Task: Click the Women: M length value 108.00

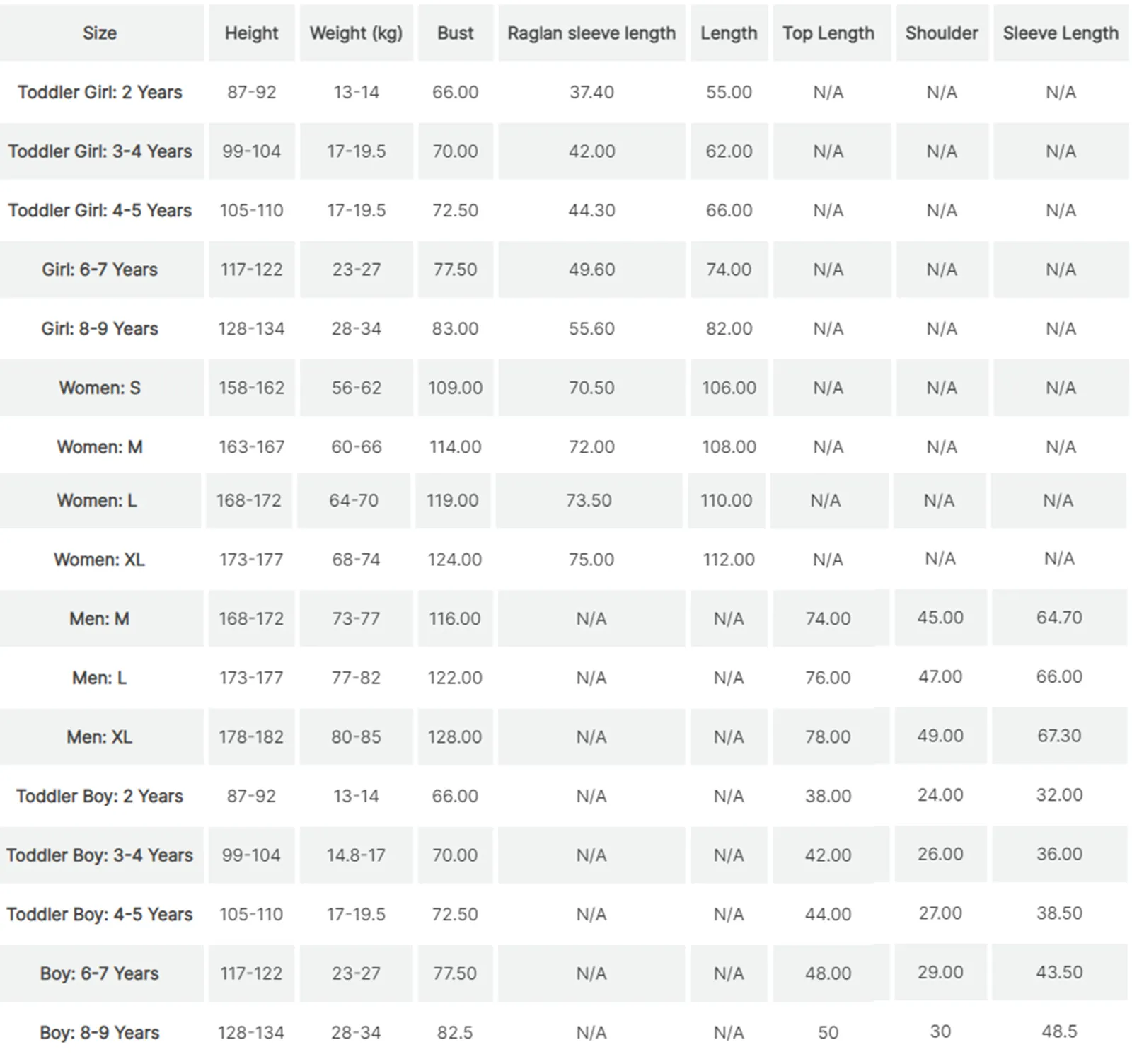Action: pos(729,447)
